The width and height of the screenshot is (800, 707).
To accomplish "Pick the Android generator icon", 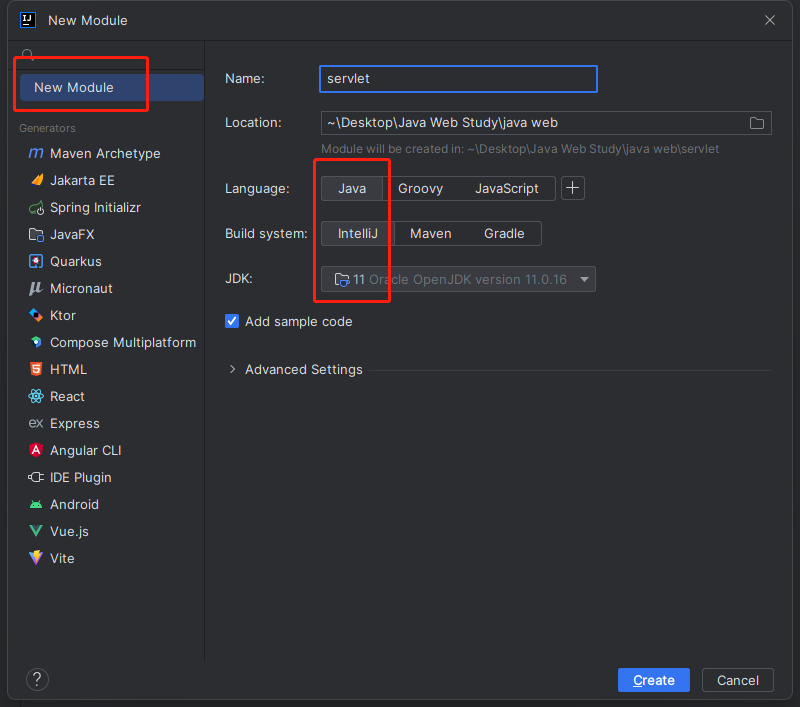I will pyautogui.click(x=36, y=505).
